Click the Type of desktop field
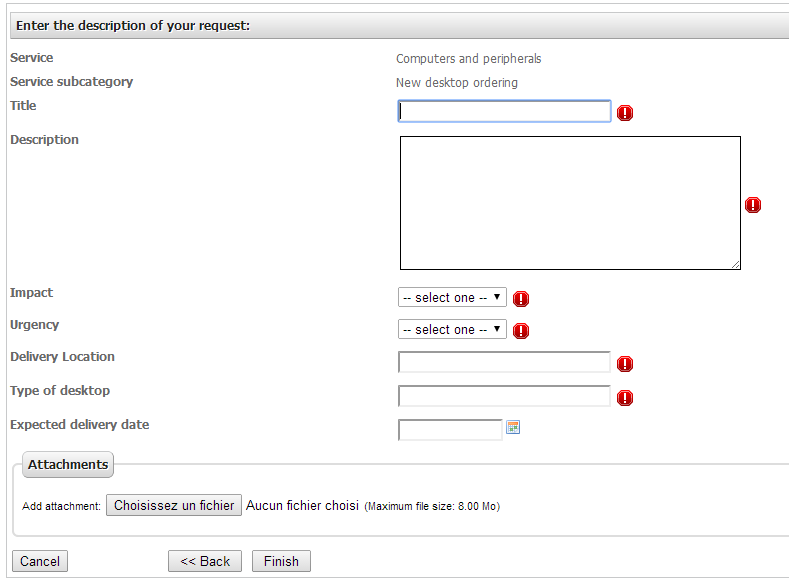This screenshot has width=789, height=582. 504,396
